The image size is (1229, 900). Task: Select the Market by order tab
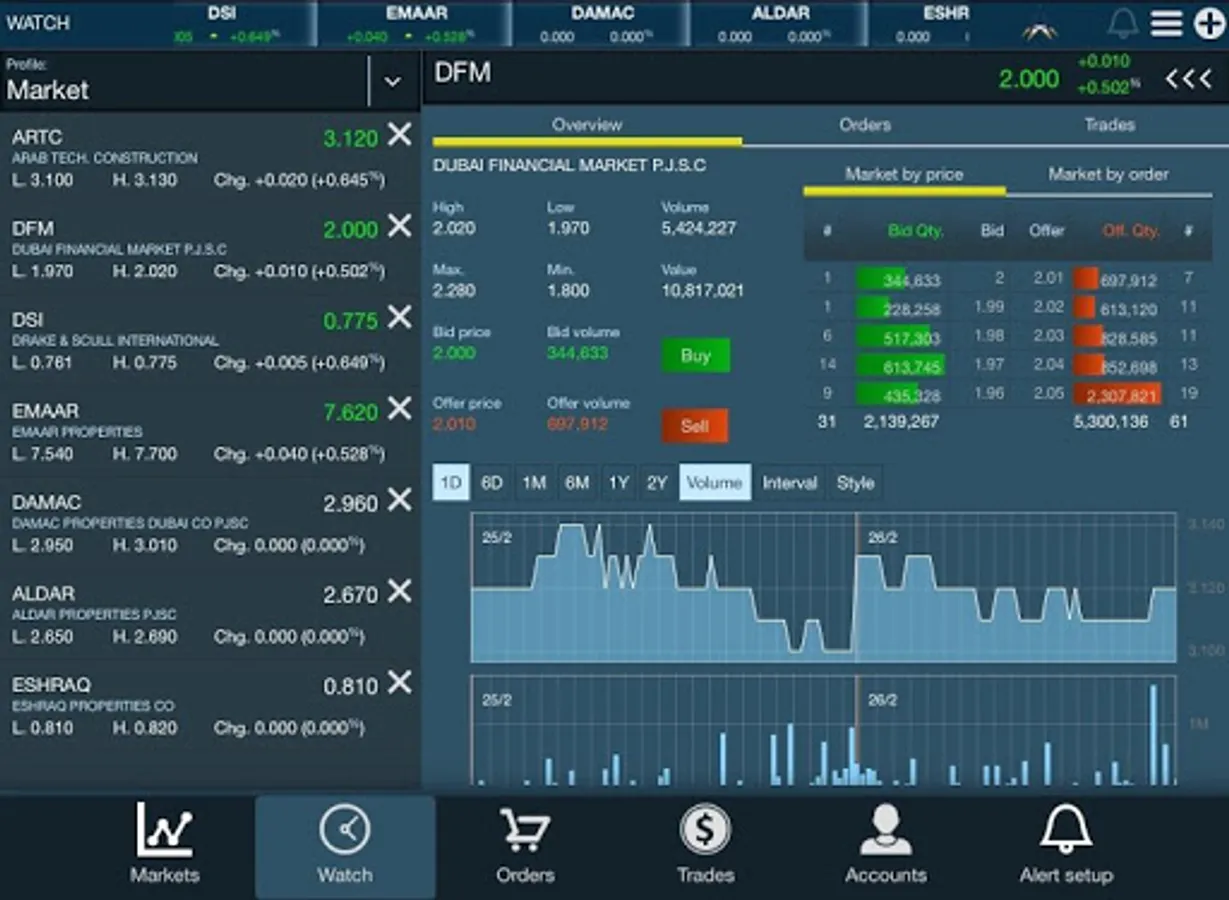pyautogui.click(x=1108, y=174)
